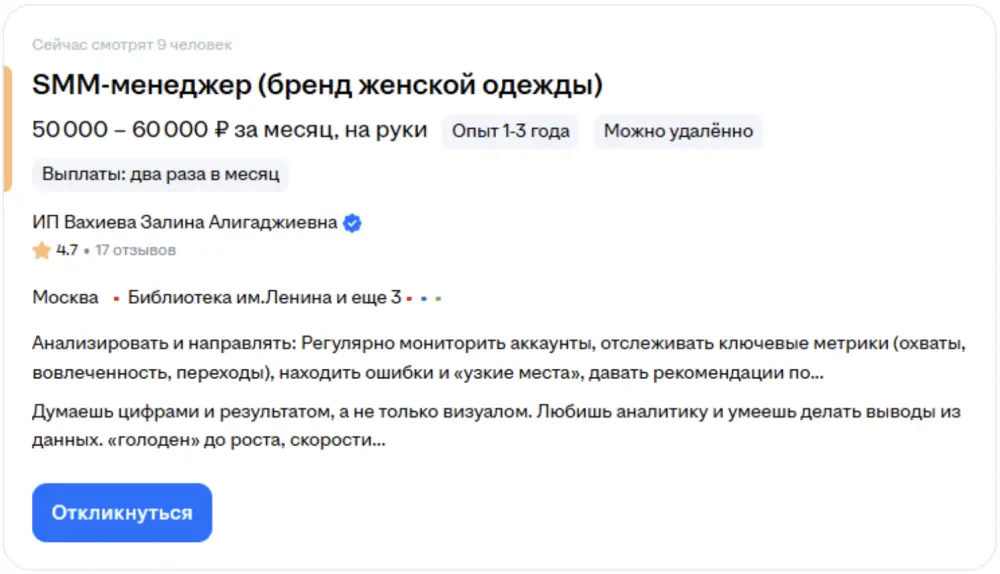Click the blue verified employer badge
Viewport: 1000px width, 574px height.
[x=352, y=223]
